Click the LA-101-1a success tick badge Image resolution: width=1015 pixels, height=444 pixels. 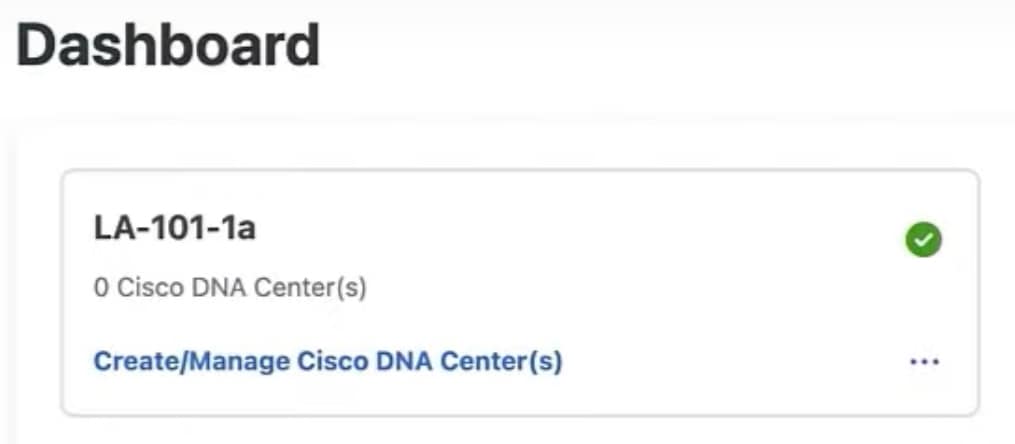click(x=923, y=240)
